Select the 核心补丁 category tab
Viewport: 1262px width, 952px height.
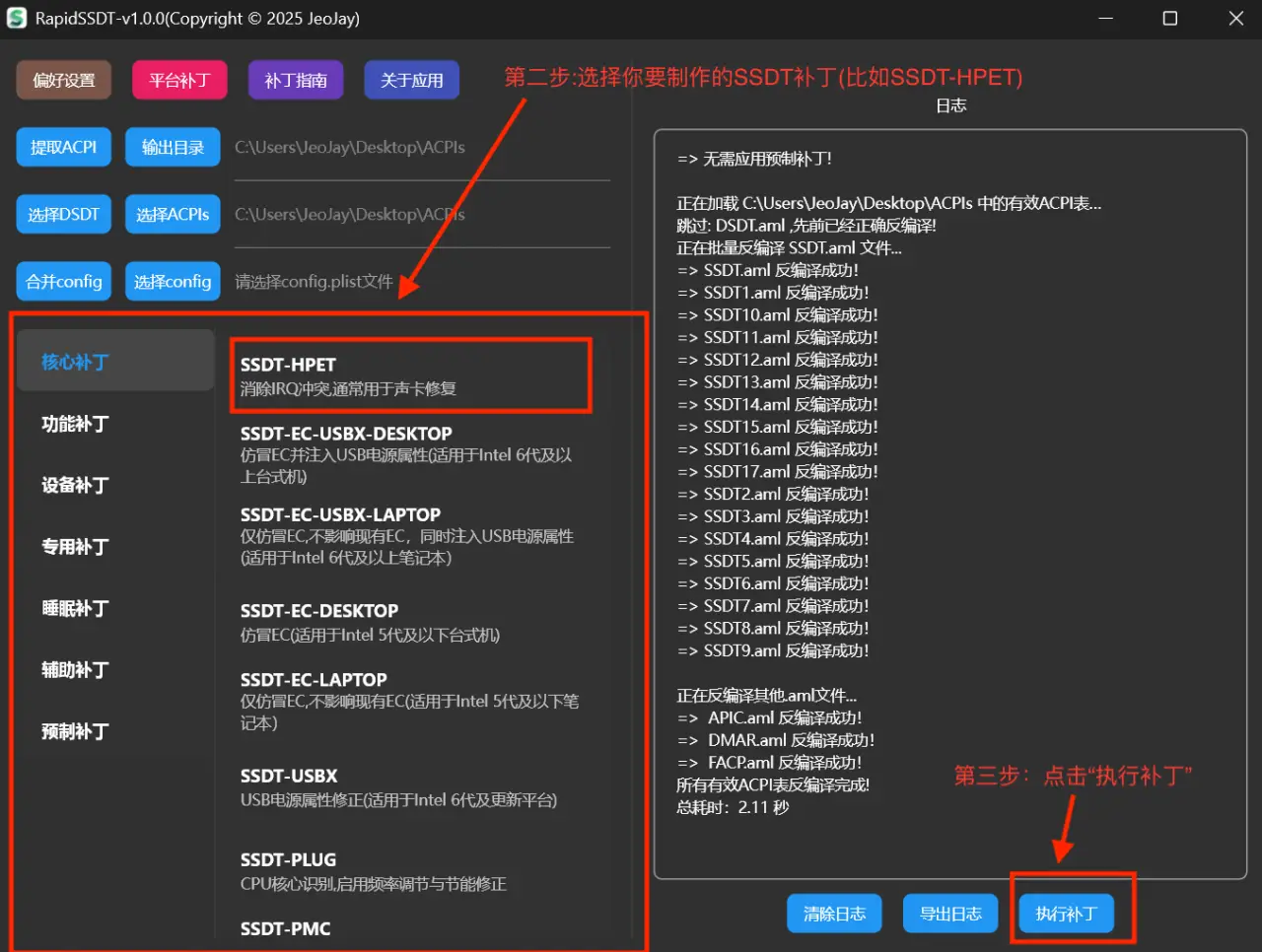pyautogui.click(x=115, y=362)
